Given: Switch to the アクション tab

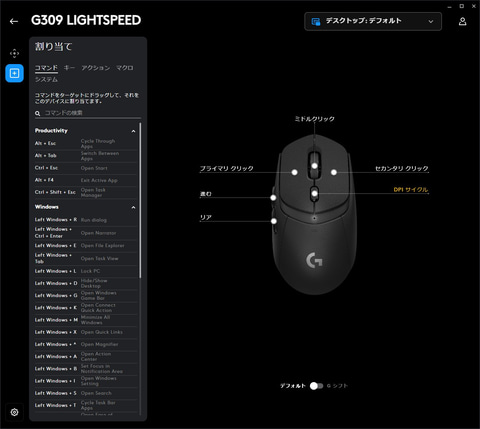Looking at the screenshot, I should pyautogui.click(x=96, y=68).
